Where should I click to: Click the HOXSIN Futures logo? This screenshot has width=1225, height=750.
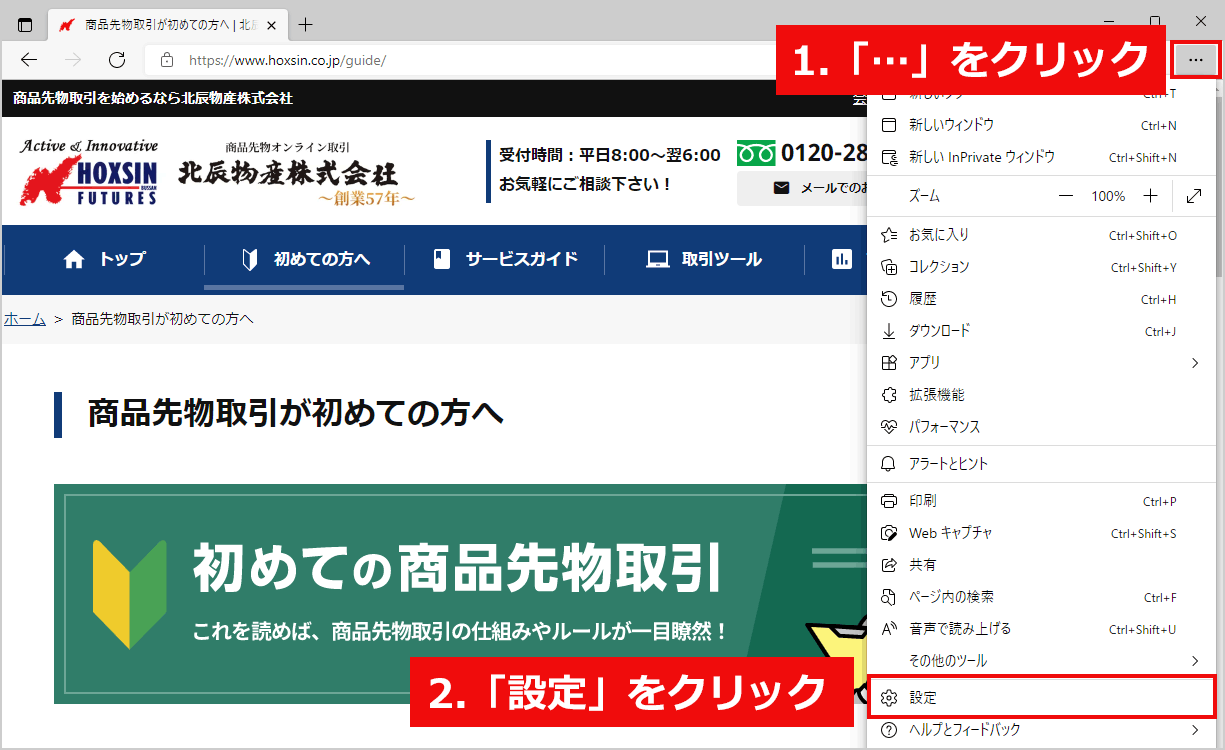click(x=90, y=172)
